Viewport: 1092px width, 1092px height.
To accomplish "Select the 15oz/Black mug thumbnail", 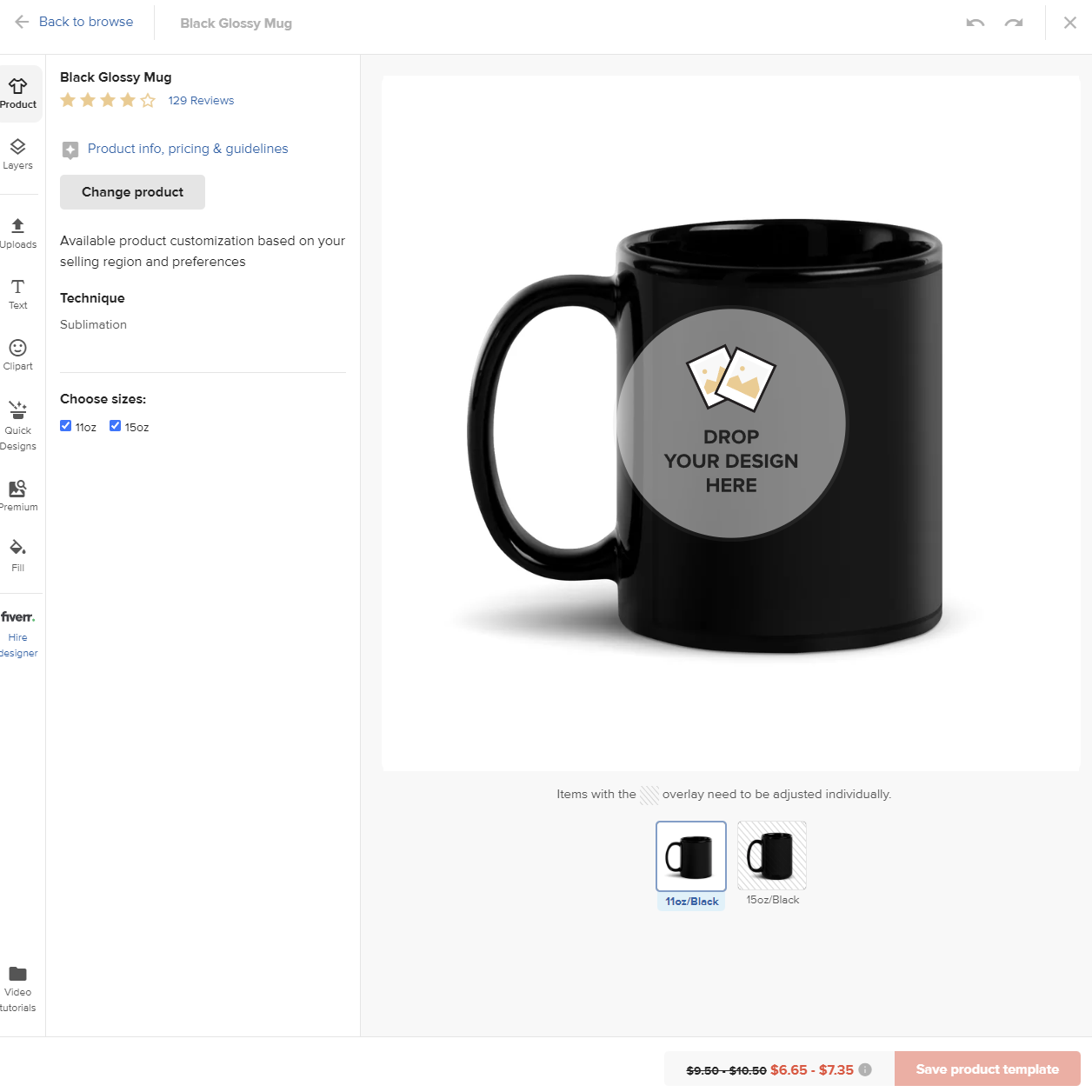I will pyautogui.click(x=772, y=856).
